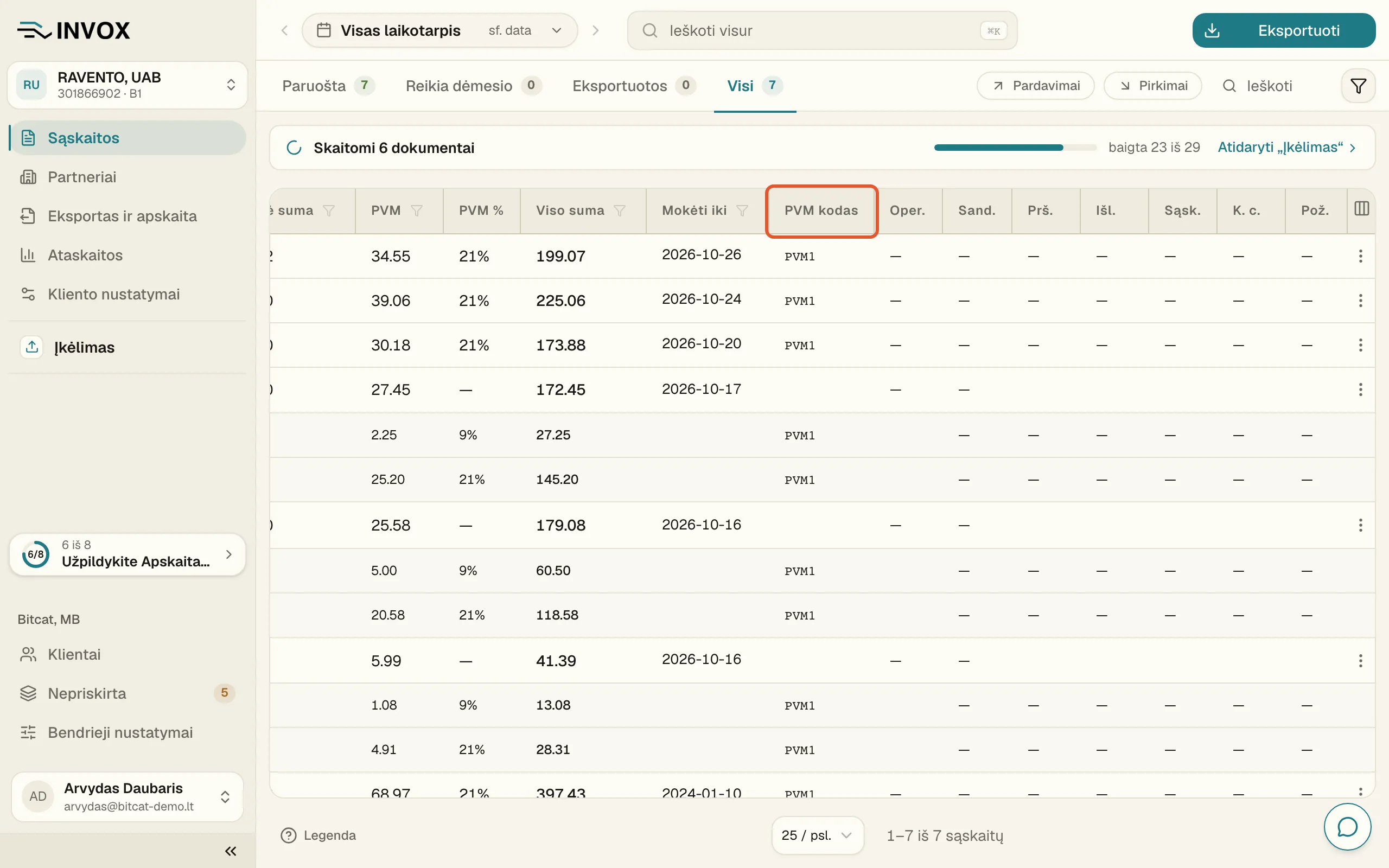The image size is (1389, 868).
Task: Open the Visas laikotarpis period dropdown
Action: coord(439,30)
